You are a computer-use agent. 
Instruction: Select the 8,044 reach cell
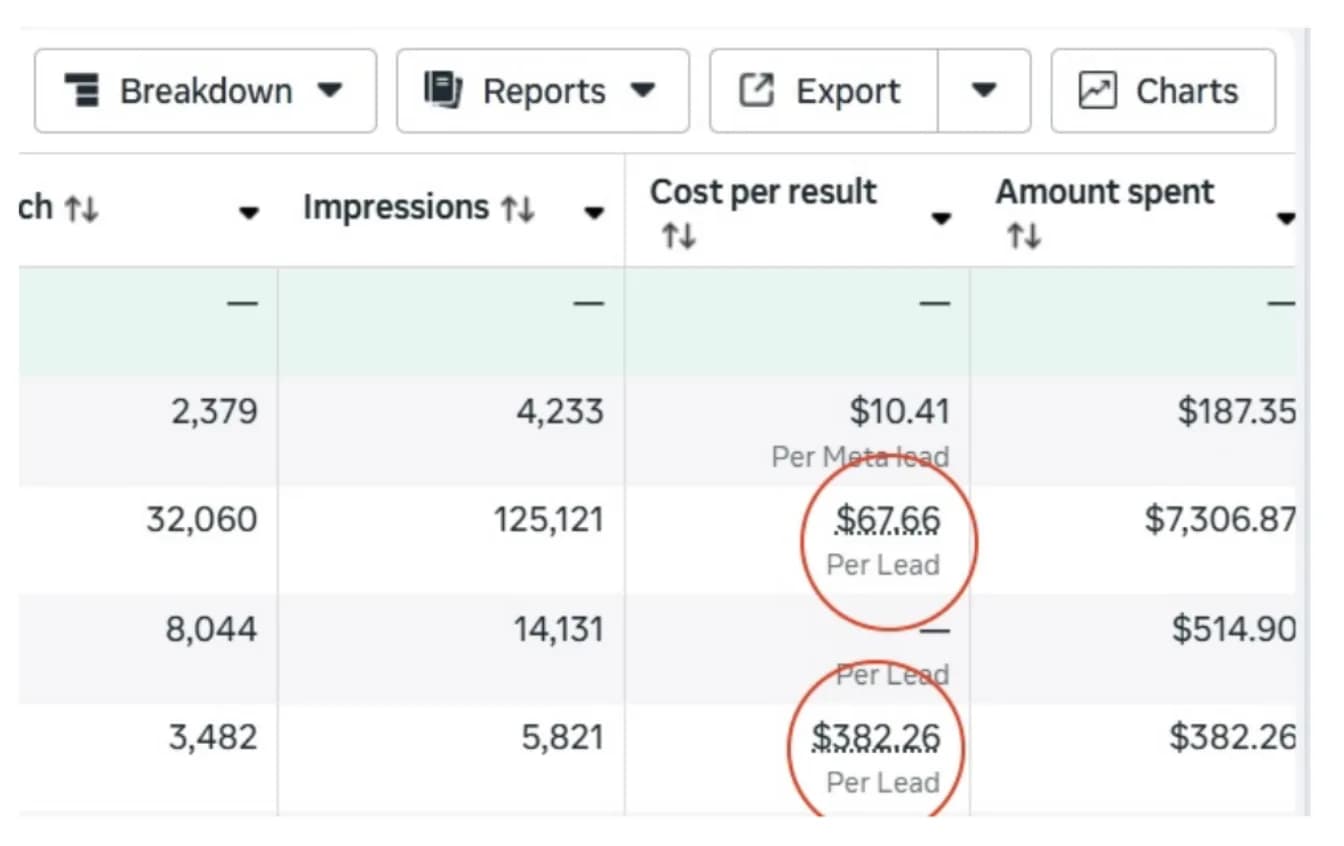pyautogui.click(x=212, y=629)
